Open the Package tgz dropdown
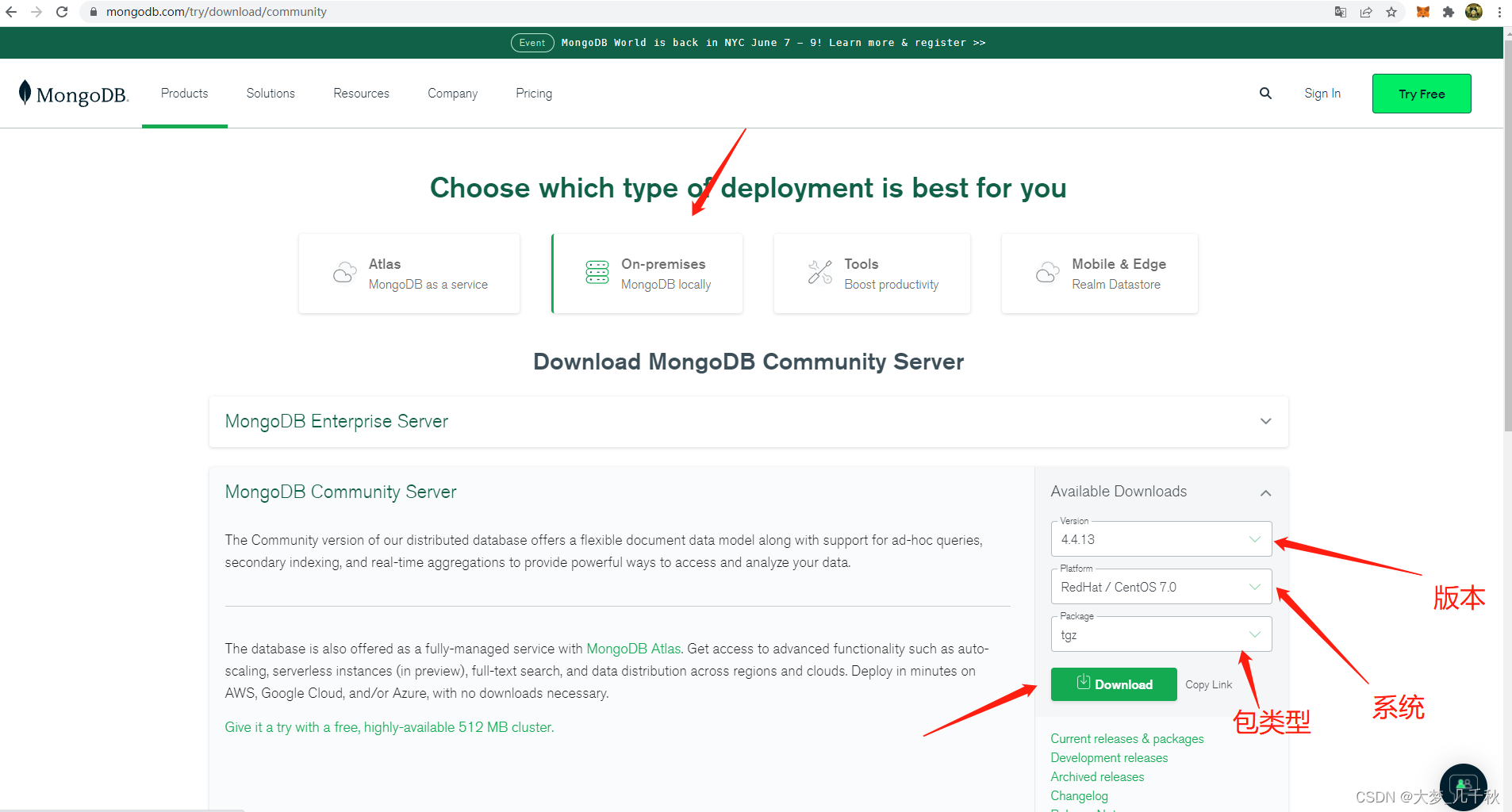The width and height of the screenshot is (1512, 812). tap(1161, 634)
